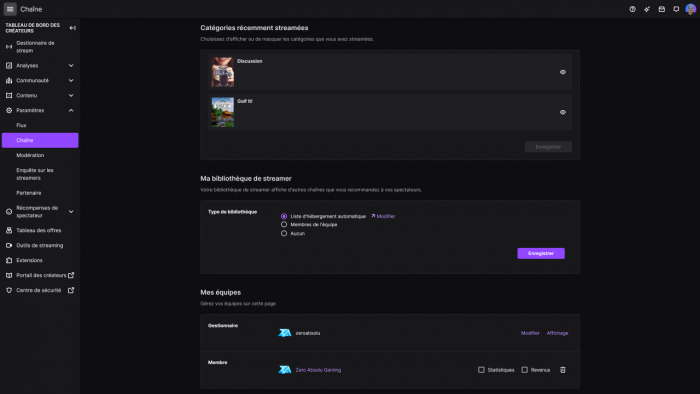This screenshot has height=394, width=700.
Task: Click greyed Enregistrer under recent categories
Action: pyautogui.click(x=548, y=147)
